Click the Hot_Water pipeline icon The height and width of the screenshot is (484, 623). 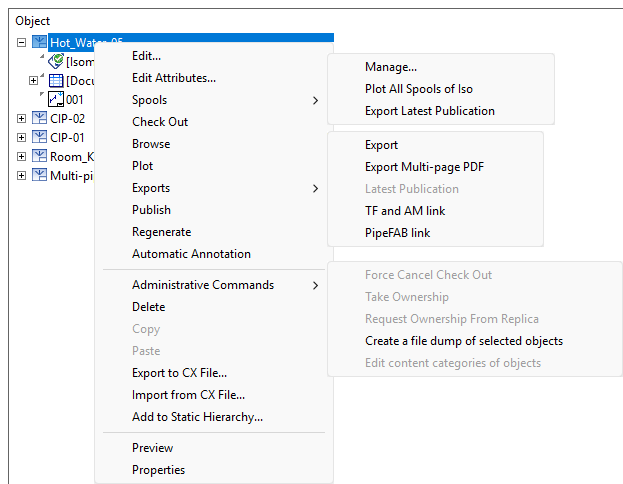pyautogui.click(x=39, y=43)
